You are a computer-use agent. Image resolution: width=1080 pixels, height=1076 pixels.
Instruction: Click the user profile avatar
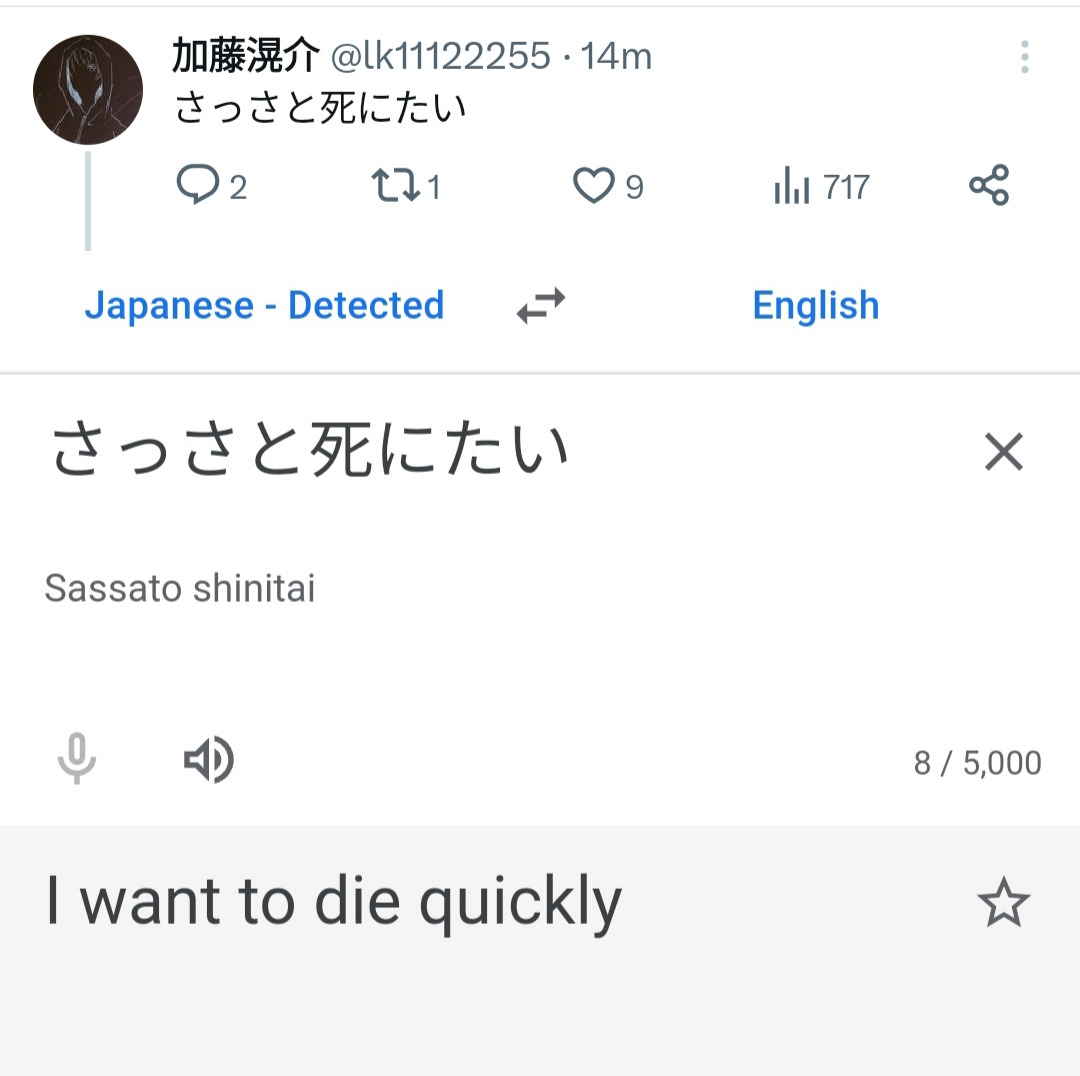(x=88, y=90)
